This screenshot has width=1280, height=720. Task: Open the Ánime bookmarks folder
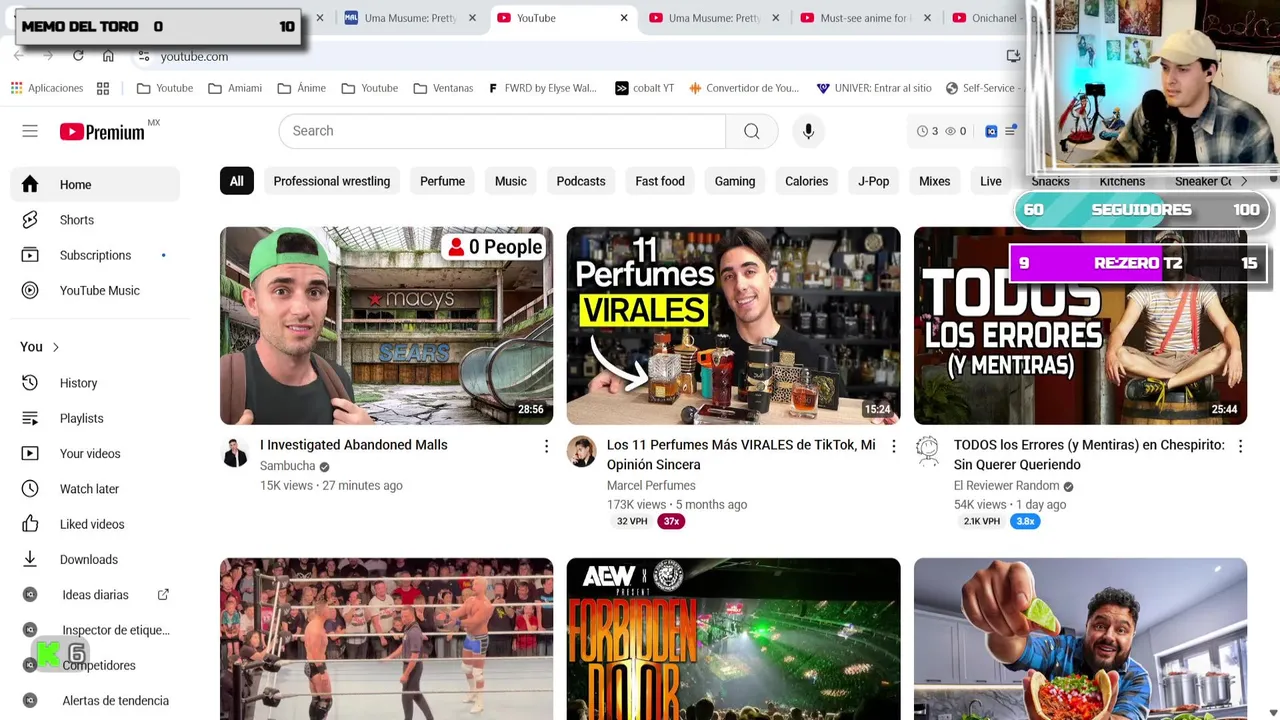(301, 88)
